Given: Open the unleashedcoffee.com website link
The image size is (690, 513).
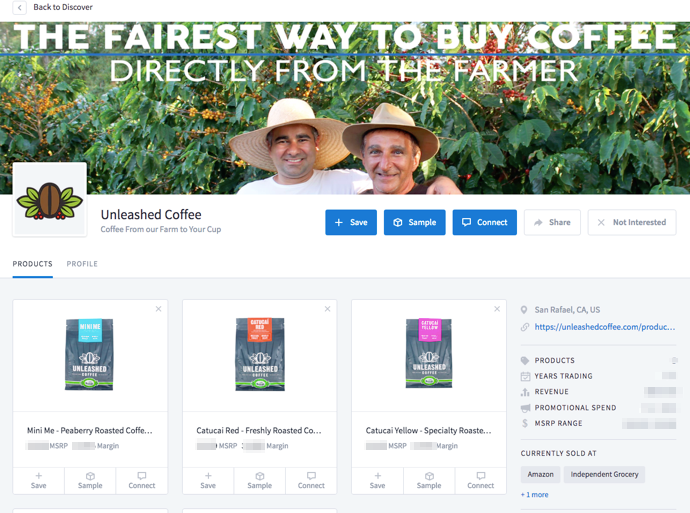Looking at the screenshot, I should (605, 327).
